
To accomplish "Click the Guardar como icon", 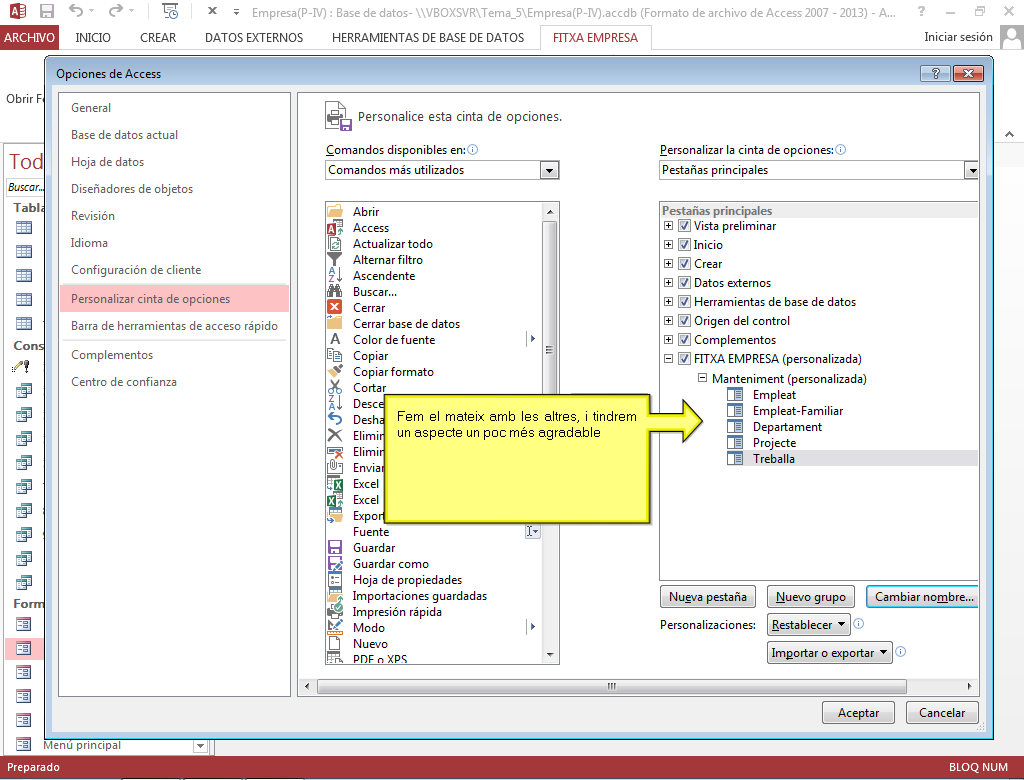I will click(334, 563).
